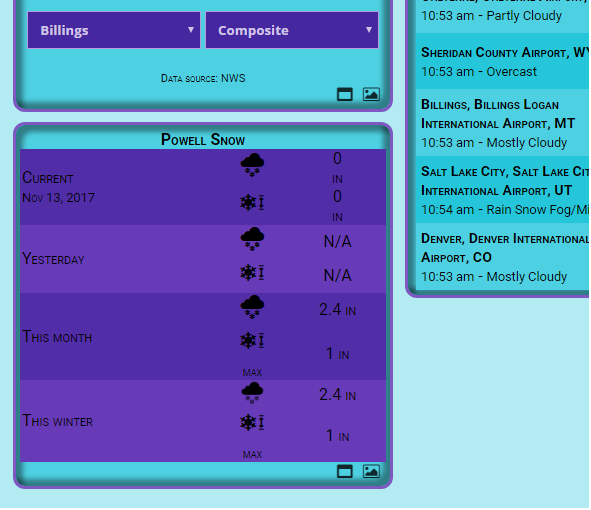Click snowfall cloud icon in This month row
The height and width of the screenshot is (510, 591).
(252, 307)
